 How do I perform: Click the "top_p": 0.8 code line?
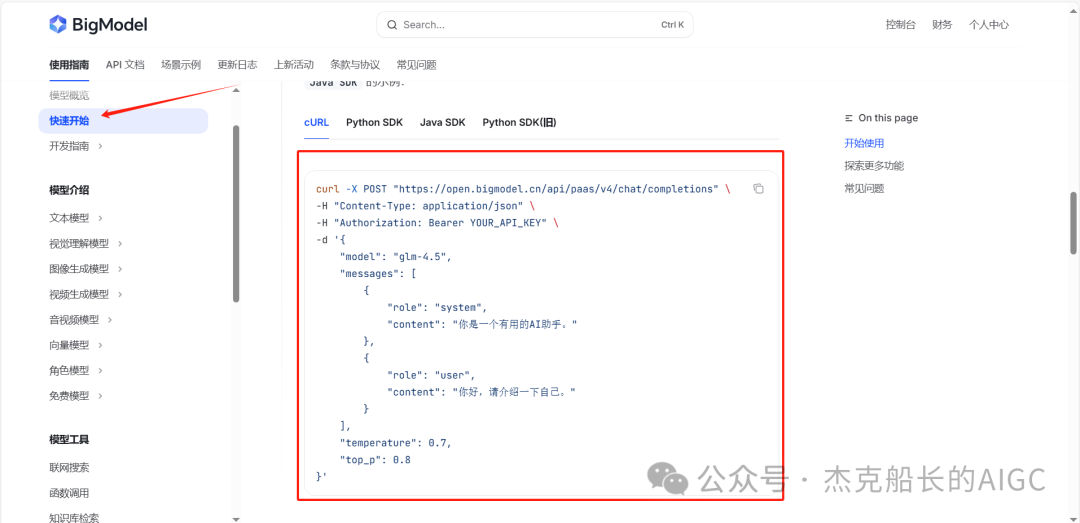(x=375, y=460)
